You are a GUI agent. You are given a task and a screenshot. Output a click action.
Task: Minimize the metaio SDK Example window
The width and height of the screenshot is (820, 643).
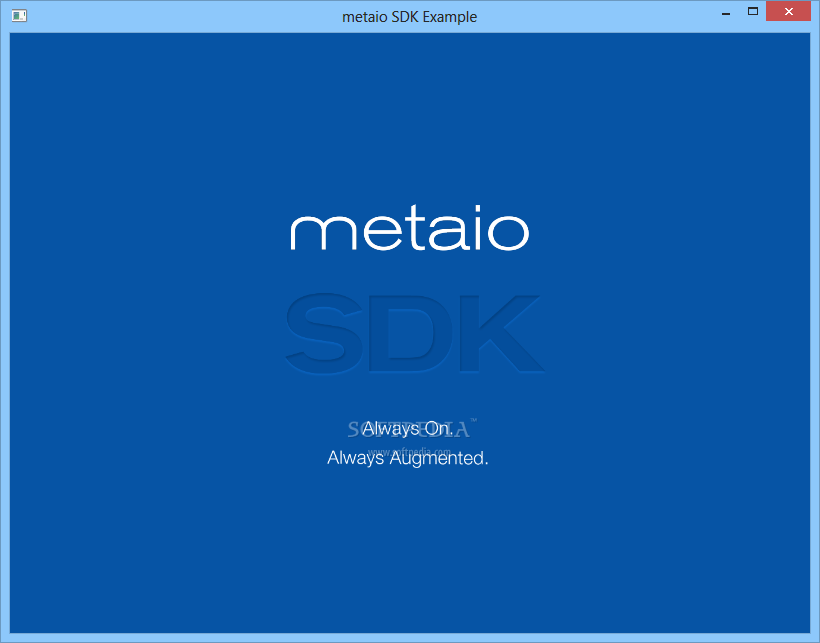tap(726, 13)
